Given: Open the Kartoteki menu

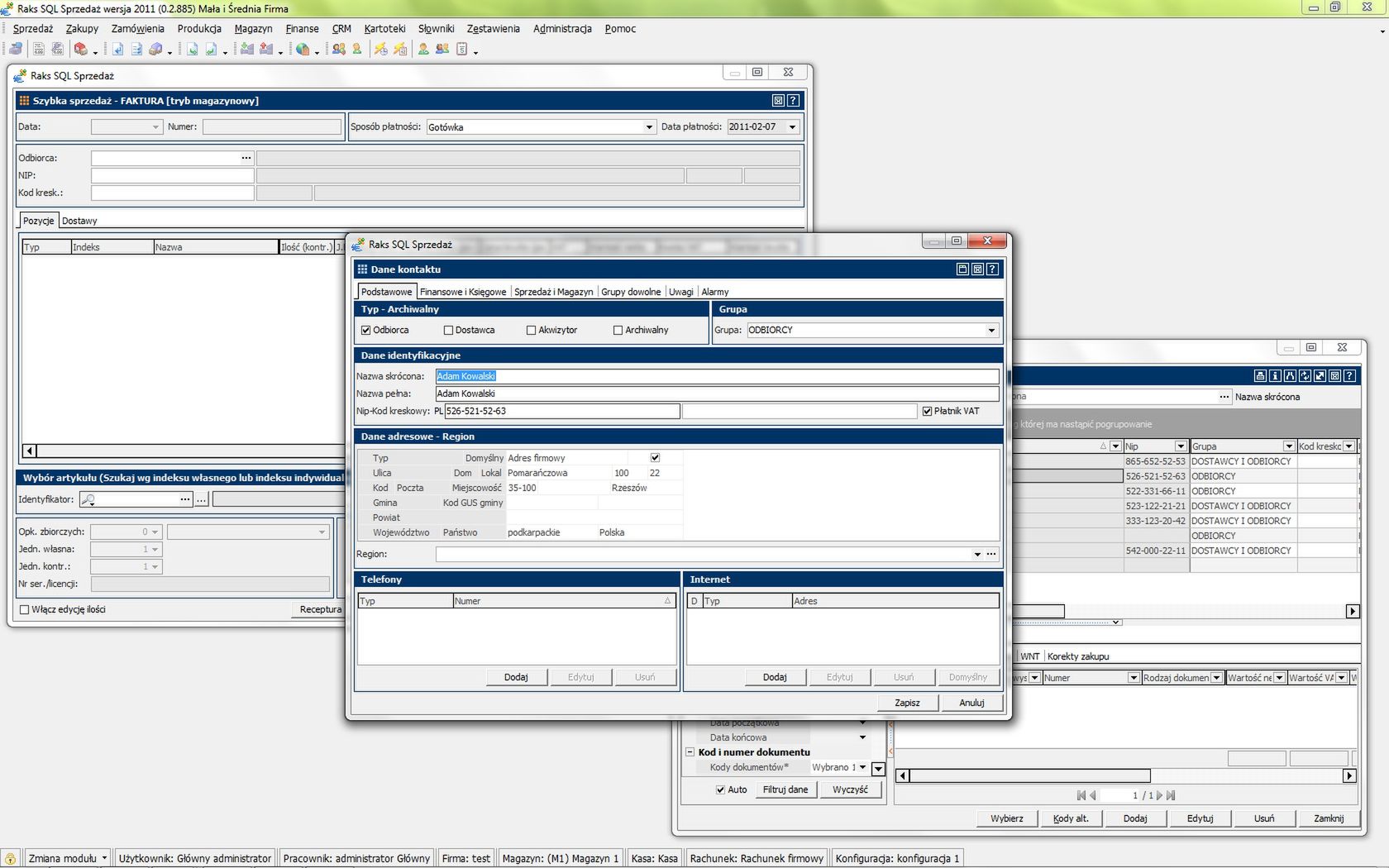Looking at the screenshot, I should [x=384, y=28].
